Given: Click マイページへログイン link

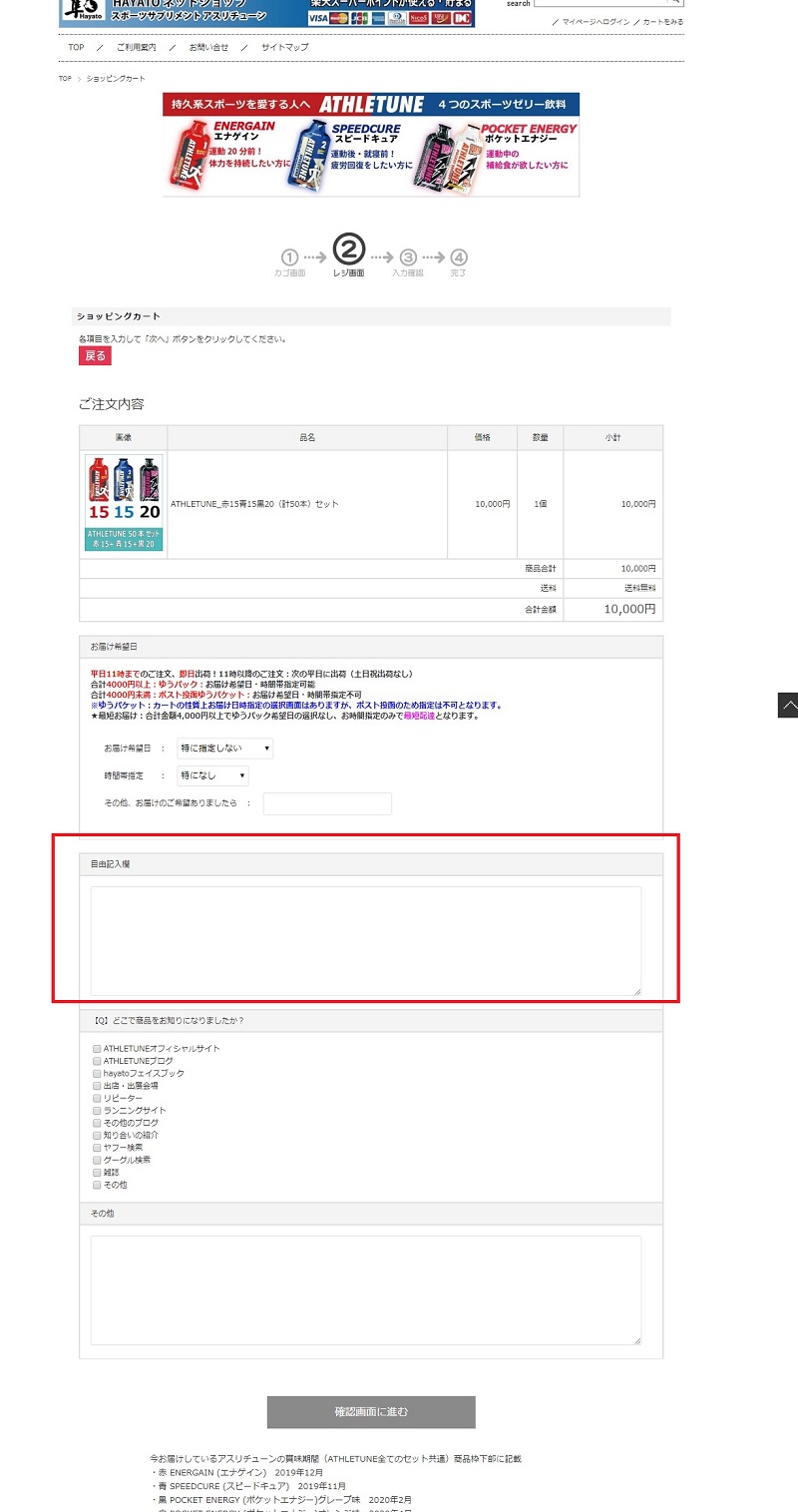Looking at the screenshot, I should (596, 22).
